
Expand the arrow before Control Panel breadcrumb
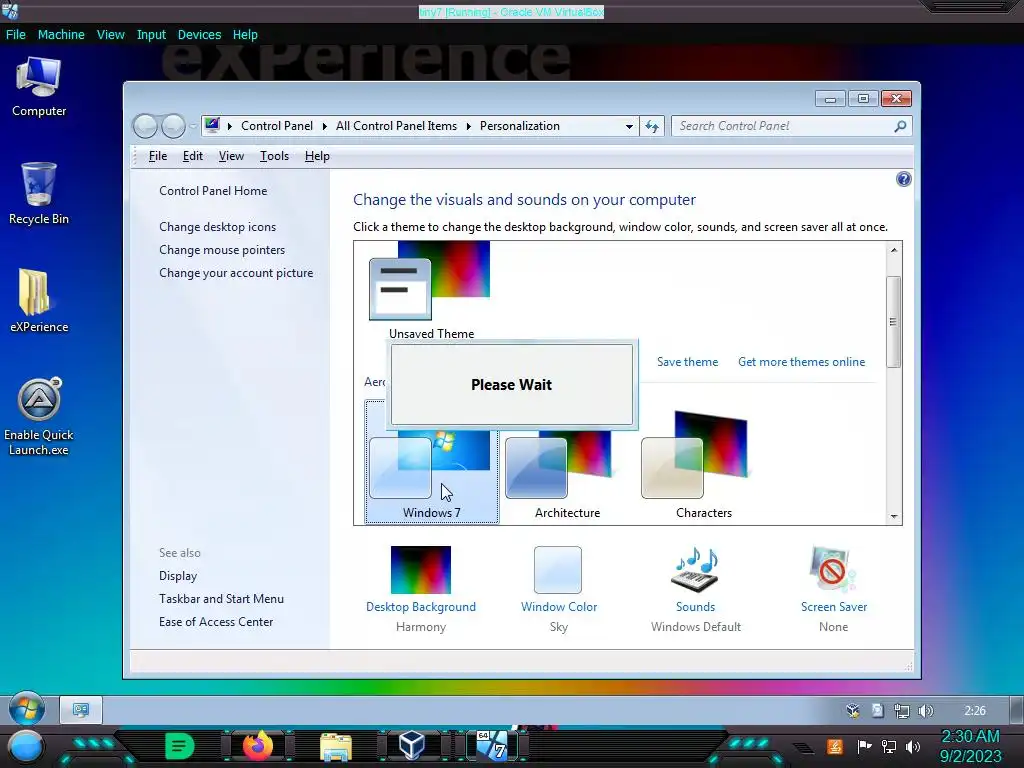tap(230, 126)
